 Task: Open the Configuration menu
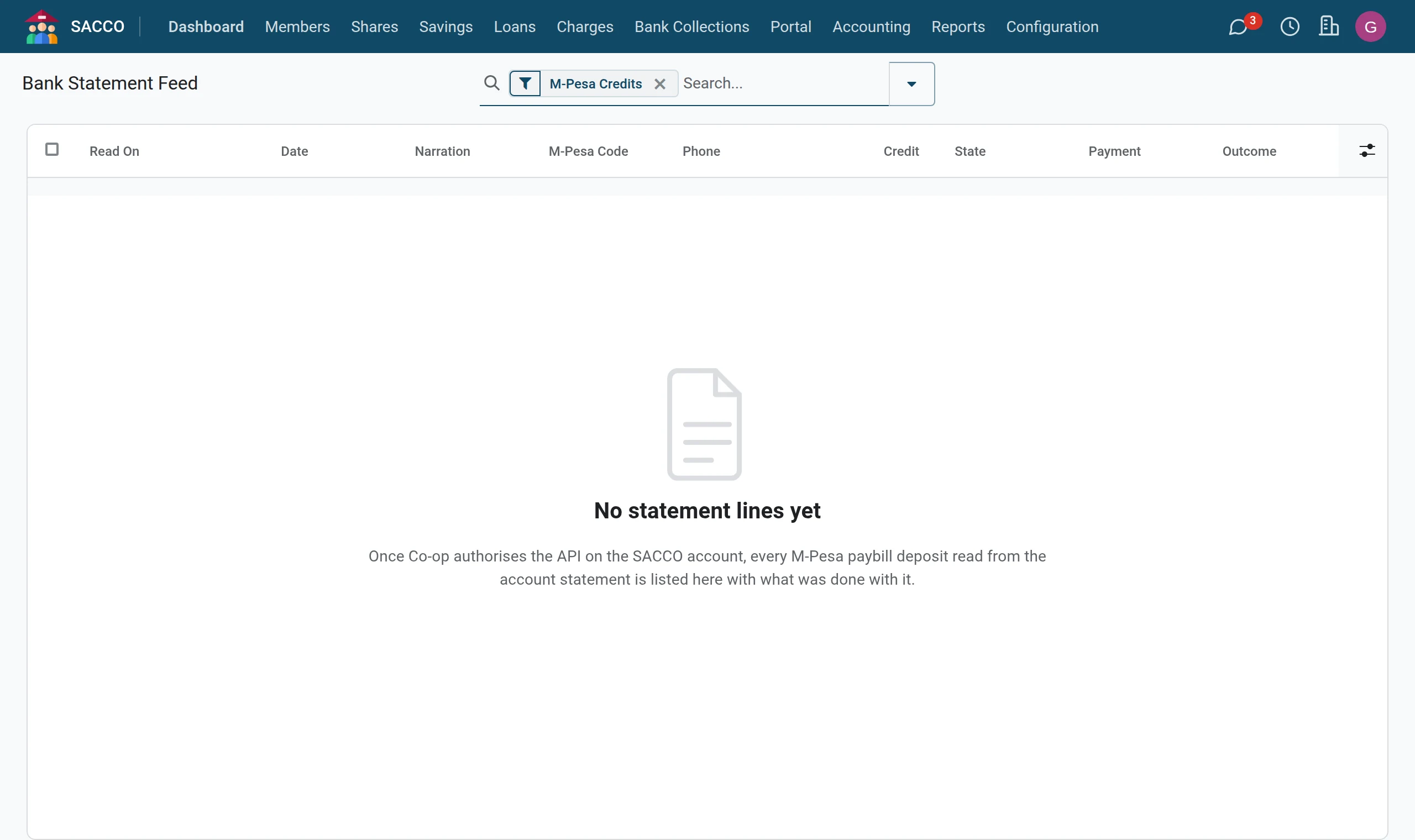[x=1052, y=27]
